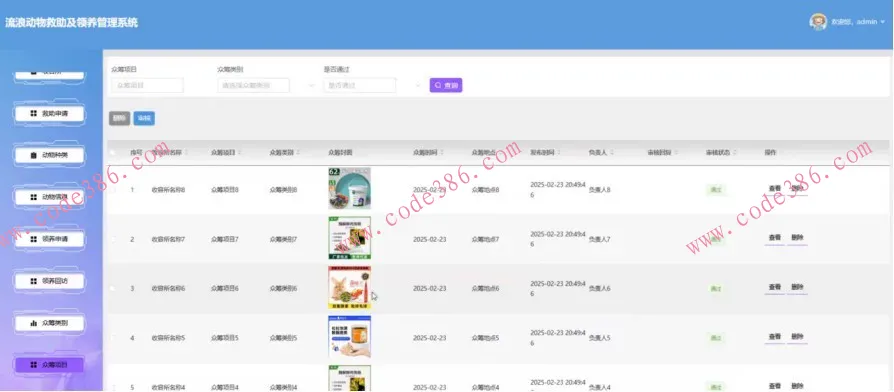Click the 收容所名称8 cell
The height and width of the screenshot is (392, 894).
[168, 190]
